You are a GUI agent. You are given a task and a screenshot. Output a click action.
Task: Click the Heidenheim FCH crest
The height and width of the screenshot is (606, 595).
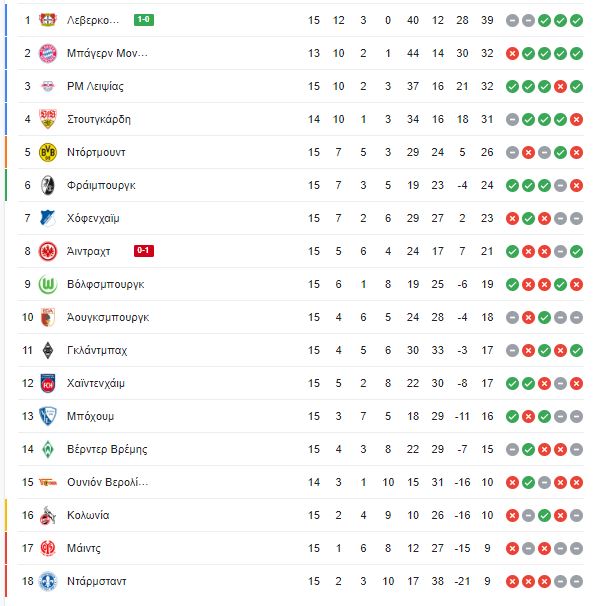click(48, 383)
